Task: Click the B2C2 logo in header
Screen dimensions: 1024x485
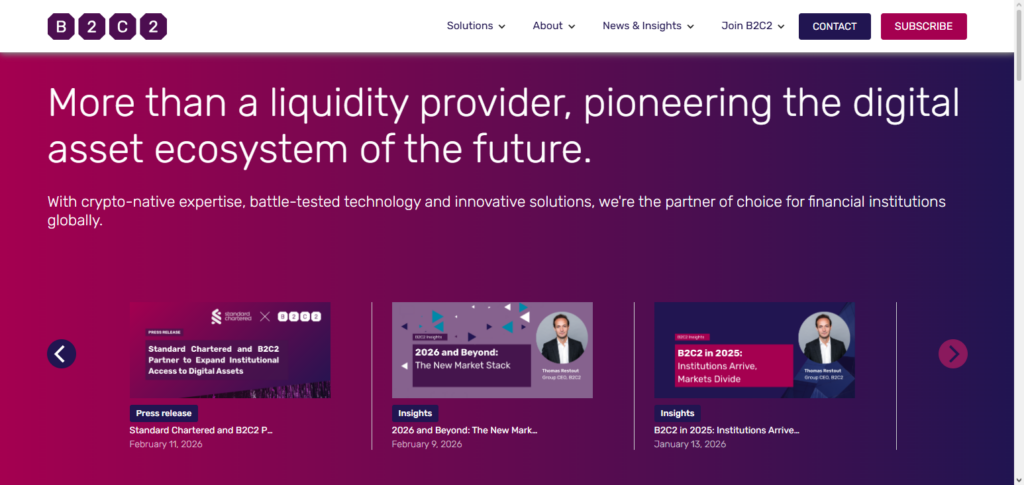Action: point(107,27)
